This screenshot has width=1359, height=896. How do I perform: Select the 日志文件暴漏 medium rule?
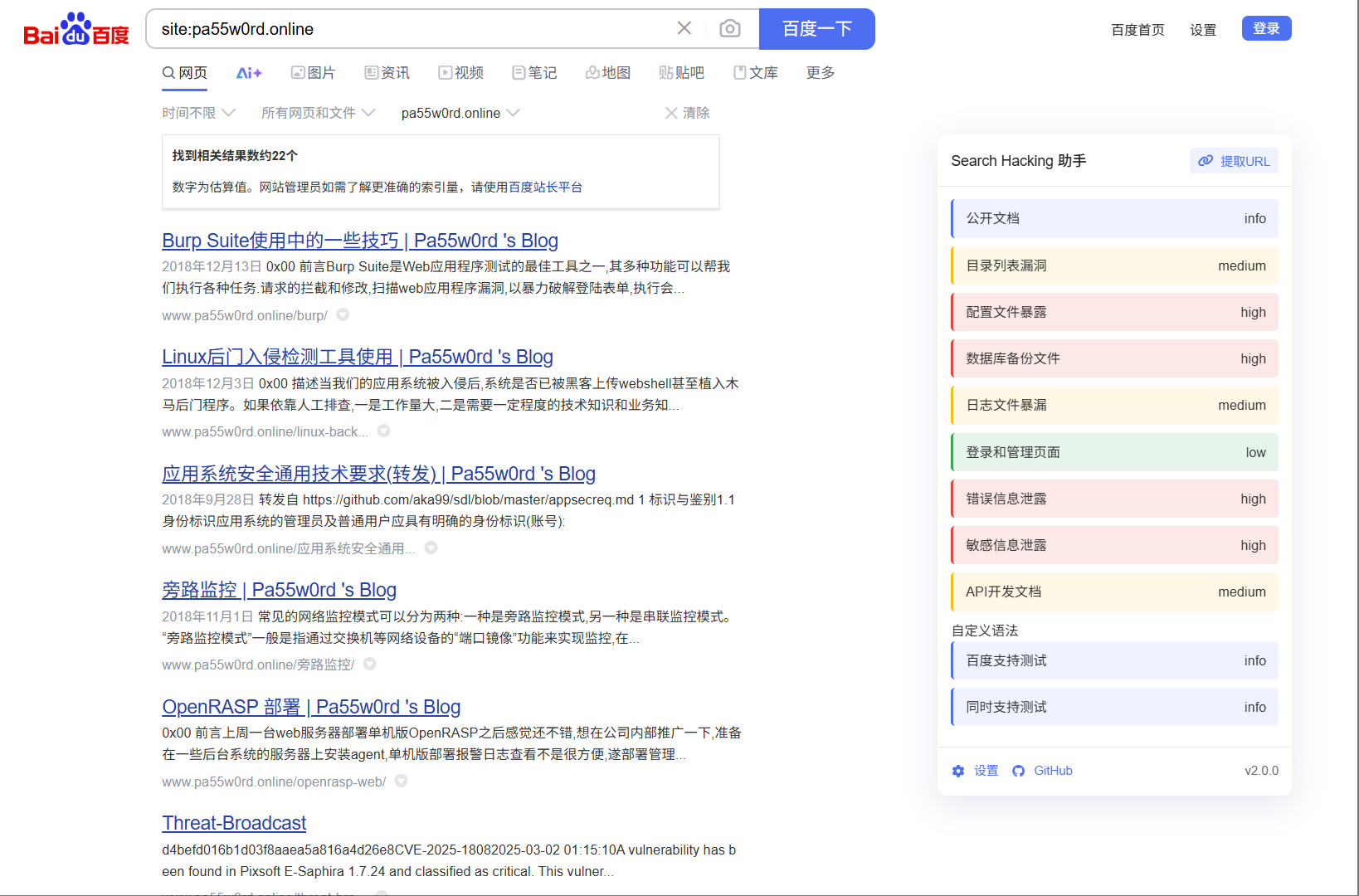click(x=1114, y=405)
